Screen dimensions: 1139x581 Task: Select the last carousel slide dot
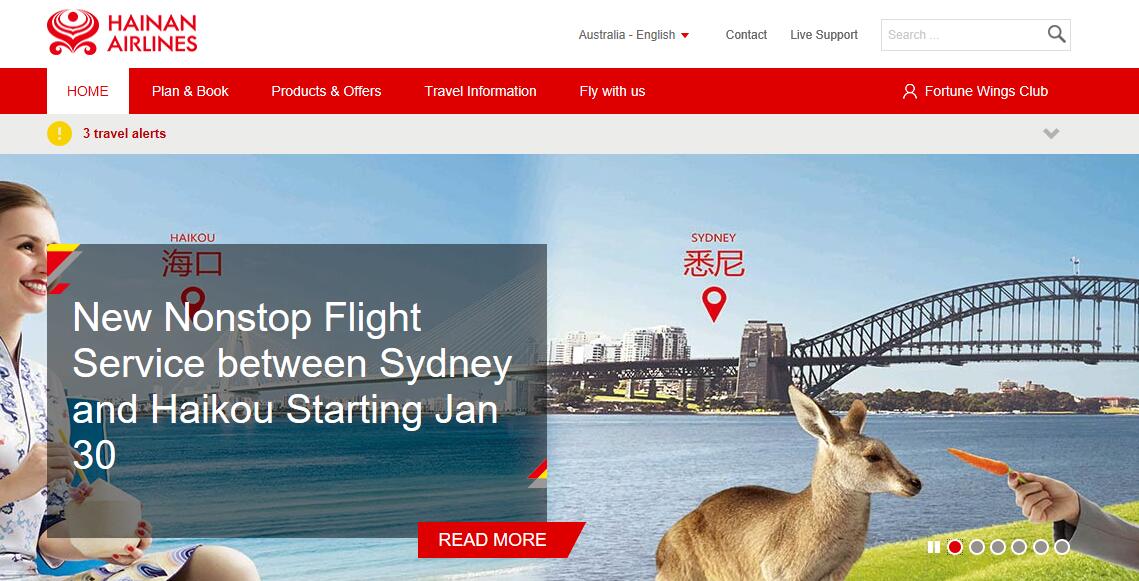1062,547
